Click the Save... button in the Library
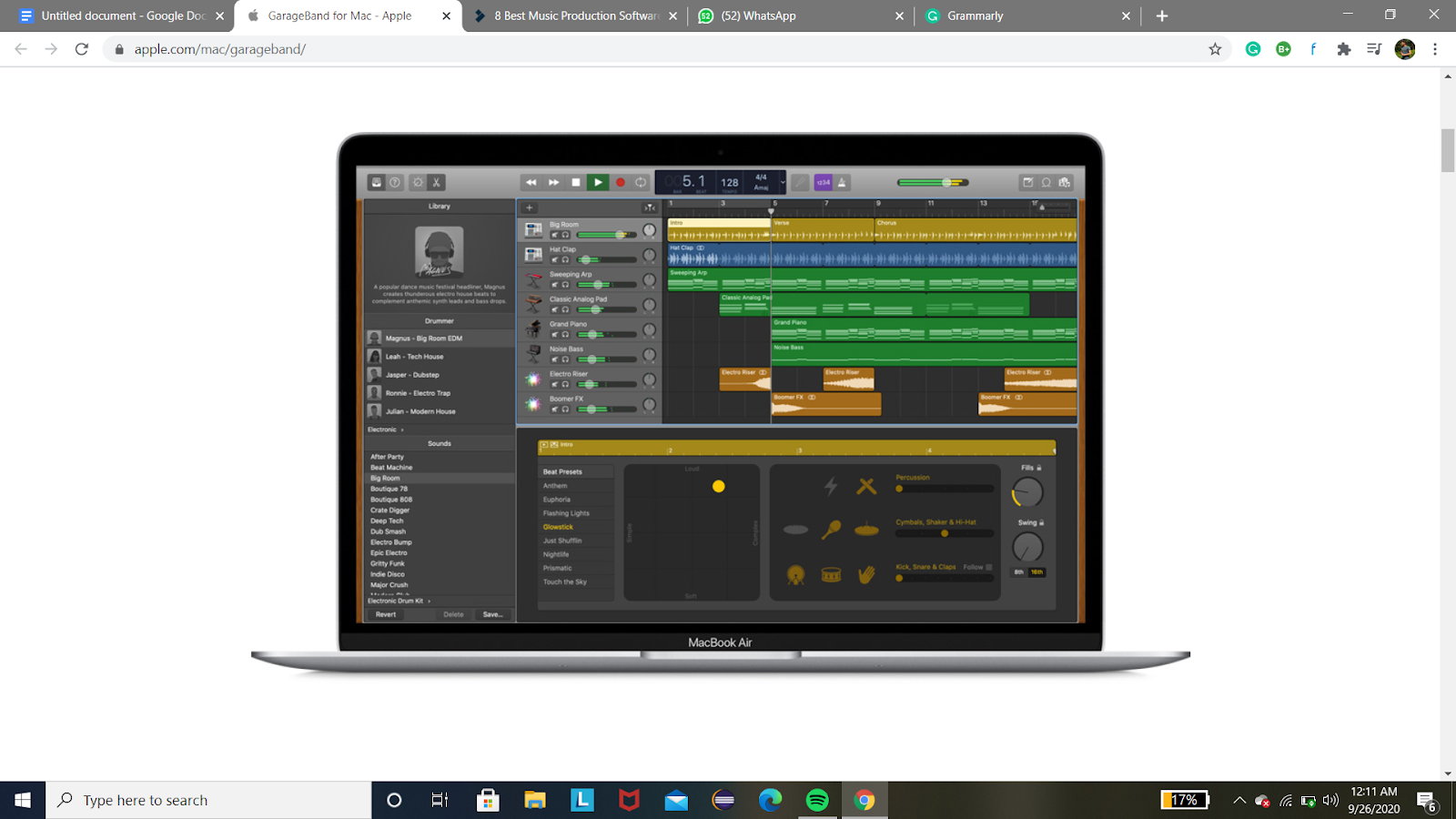The height and width of the screenshot is (819, 1456). click(x=492, y=614)
